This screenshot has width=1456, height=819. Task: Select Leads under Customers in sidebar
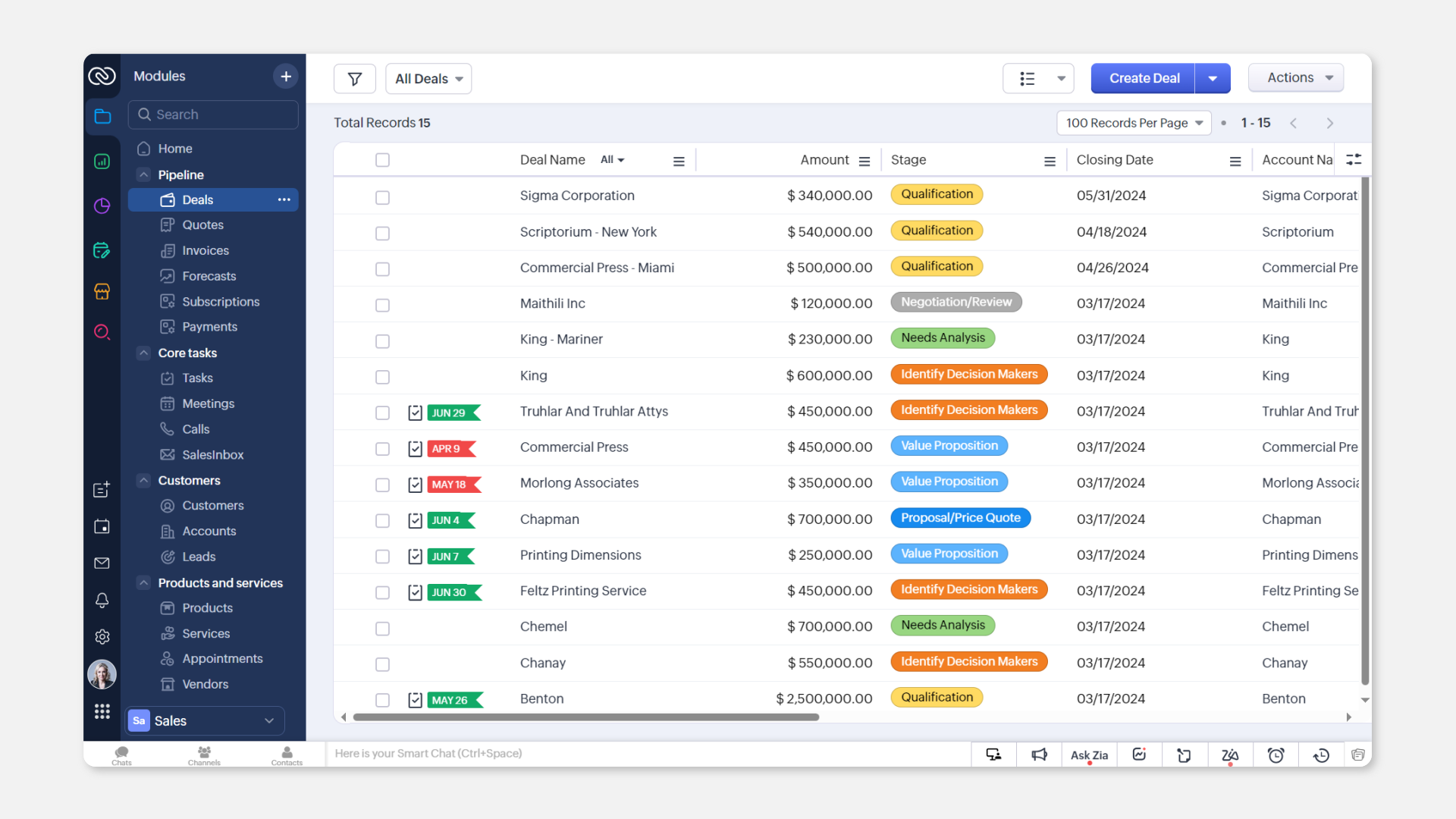point(198,557)
